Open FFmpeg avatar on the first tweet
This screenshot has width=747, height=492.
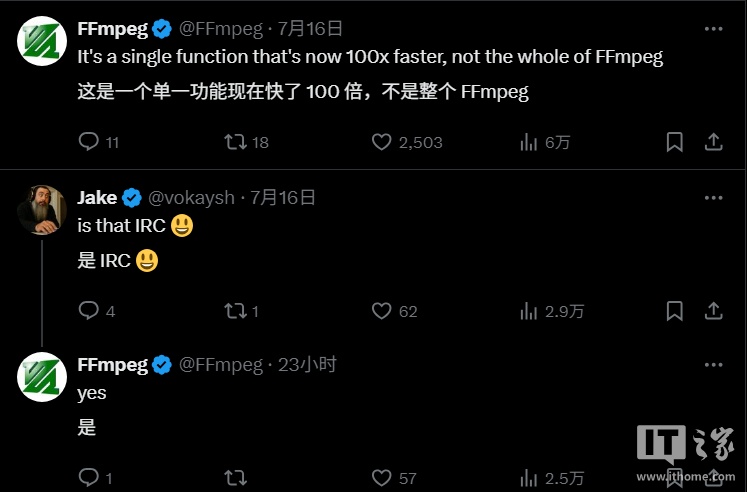(x=42, y=41)
